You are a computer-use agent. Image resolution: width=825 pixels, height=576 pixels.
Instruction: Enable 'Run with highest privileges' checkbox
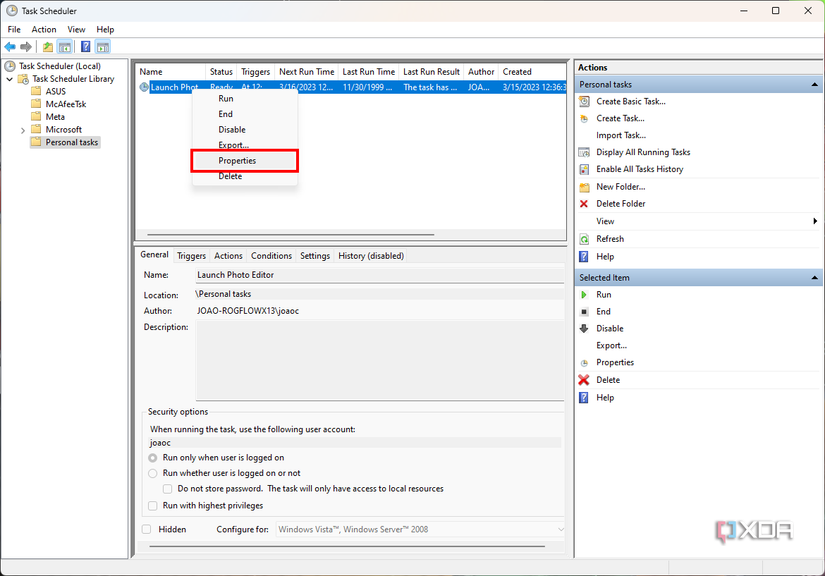click(153, 506)
